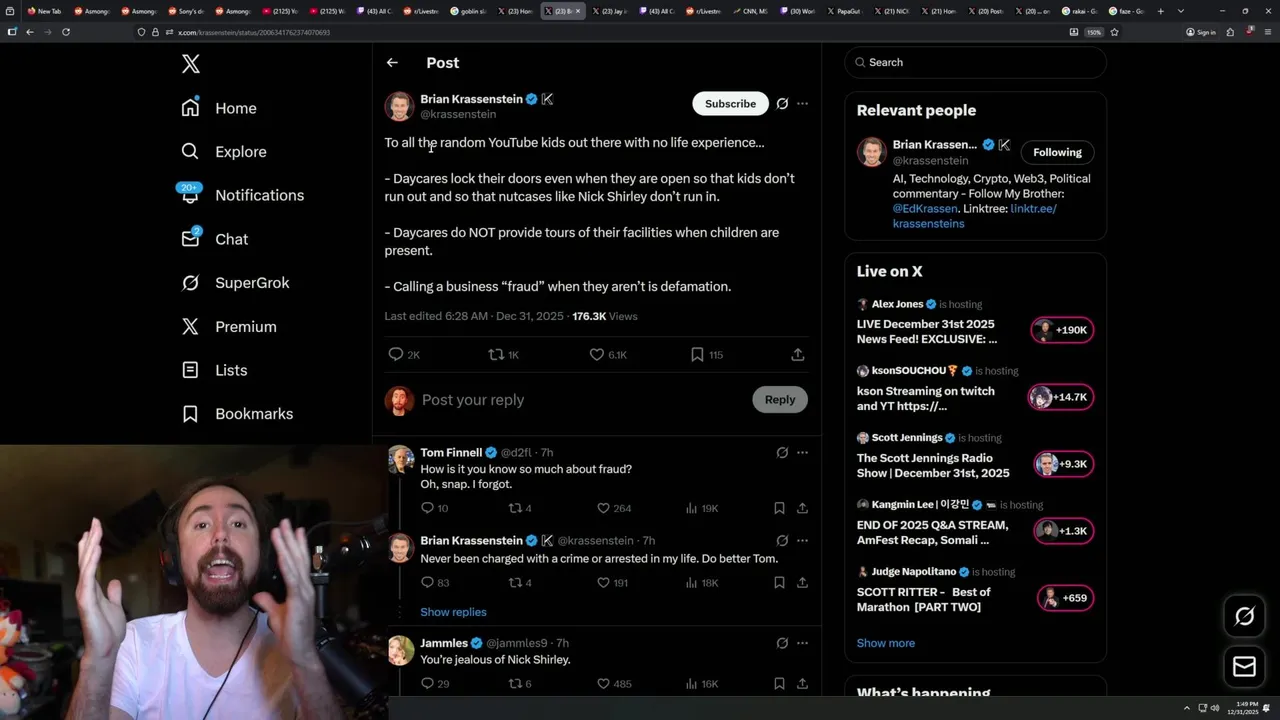Open Jammles profile name
Screen dimensions: 1280x720
coord(444,643)
